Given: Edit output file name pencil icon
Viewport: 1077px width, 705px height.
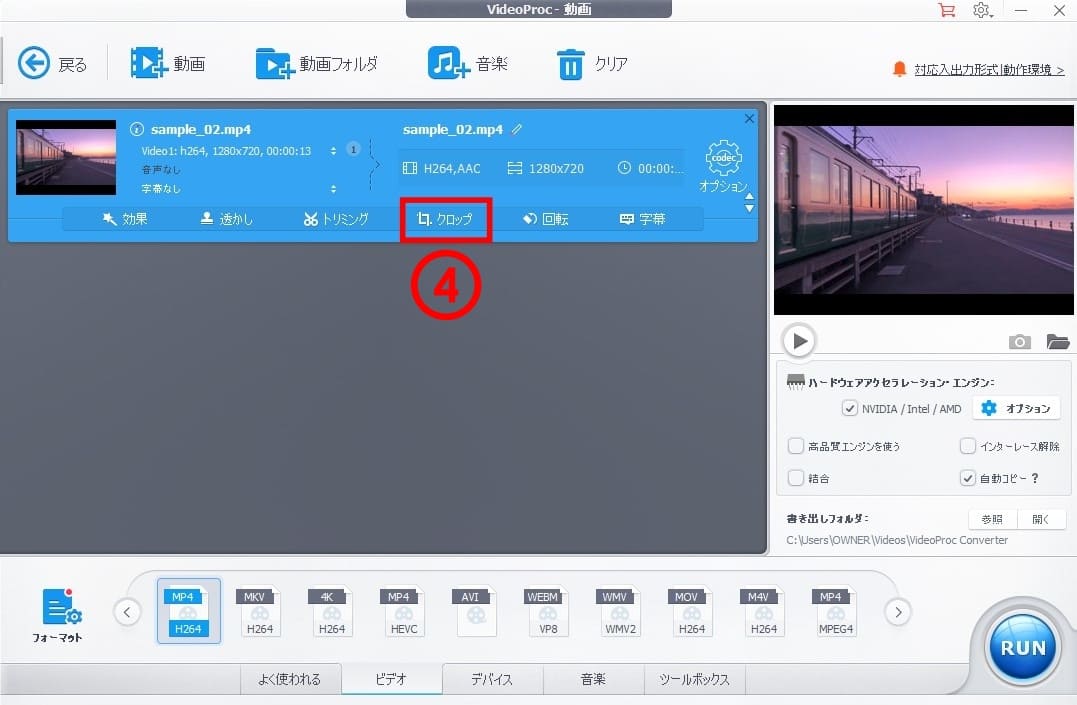Looking at the screenshot, I should click(517, 129).
